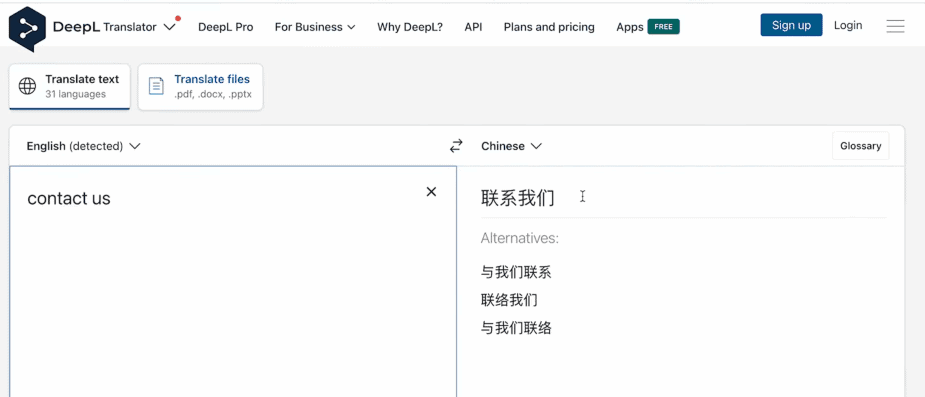Image resolution: width=925 pixels, height=397 pixels.
Task: Select the Translate text tab
Action: 70,86
